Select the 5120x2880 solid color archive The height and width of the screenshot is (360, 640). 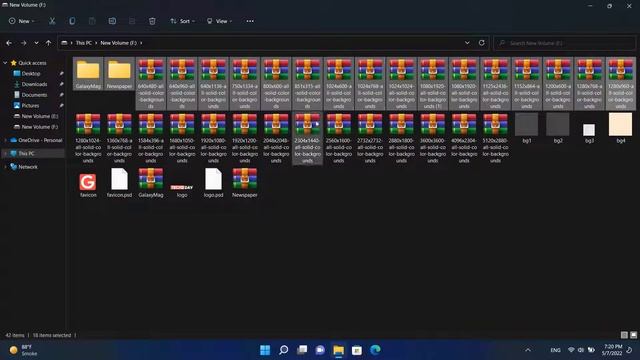click(x=496, y=138)
